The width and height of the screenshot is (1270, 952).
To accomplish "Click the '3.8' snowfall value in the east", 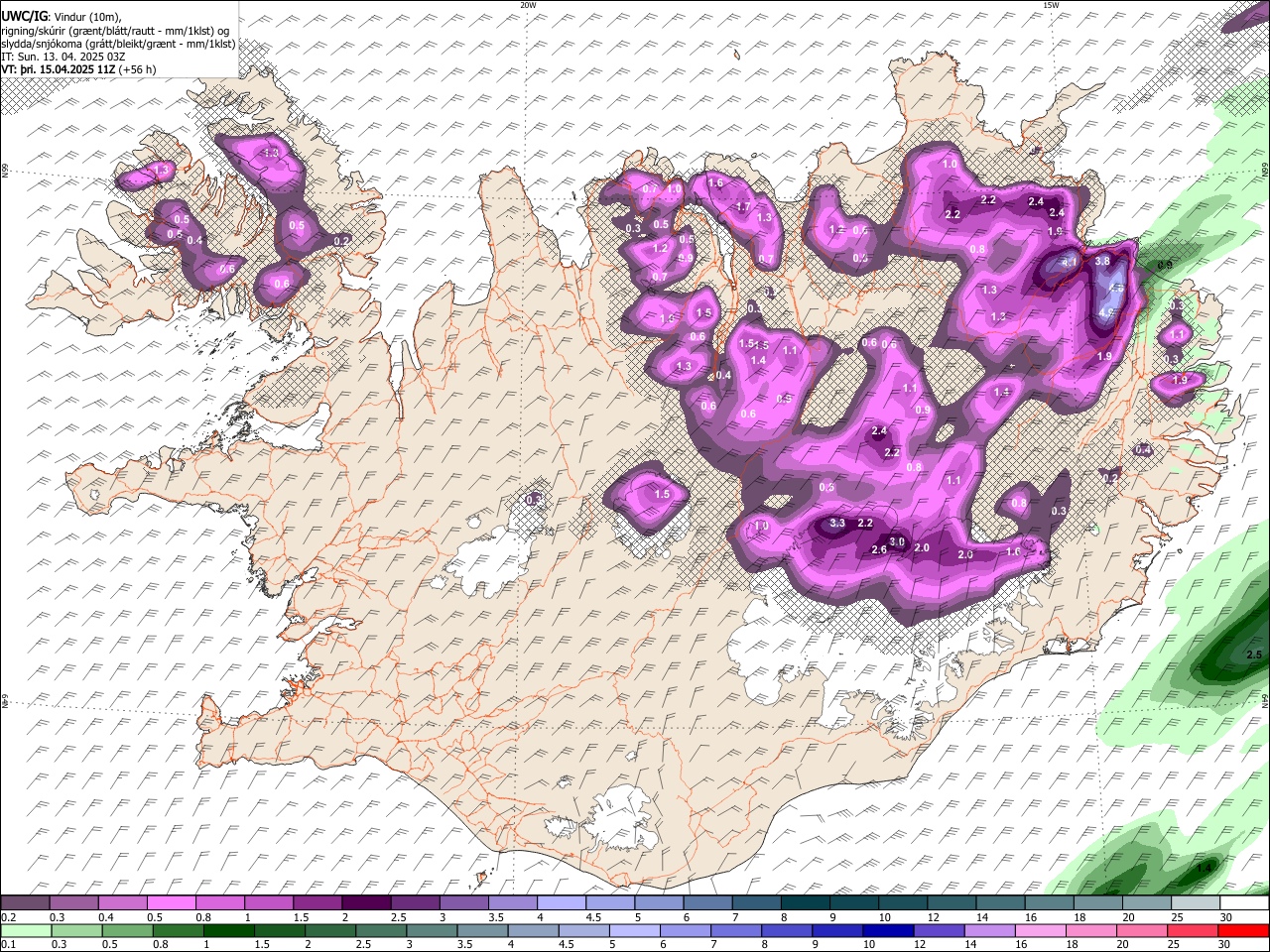I will (x=1102, y=261).
